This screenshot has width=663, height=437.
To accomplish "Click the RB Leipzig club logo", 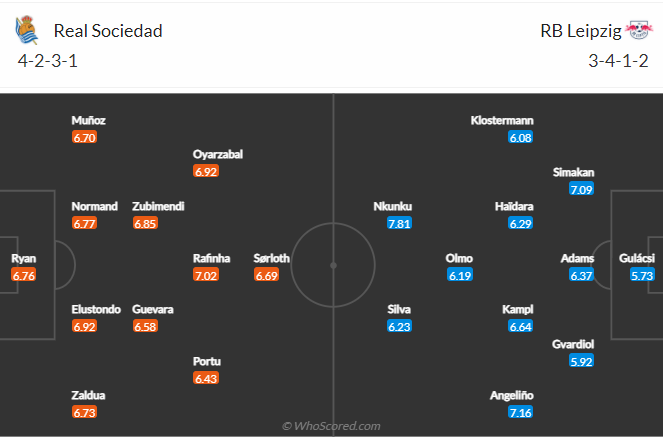I will point(638,30).
